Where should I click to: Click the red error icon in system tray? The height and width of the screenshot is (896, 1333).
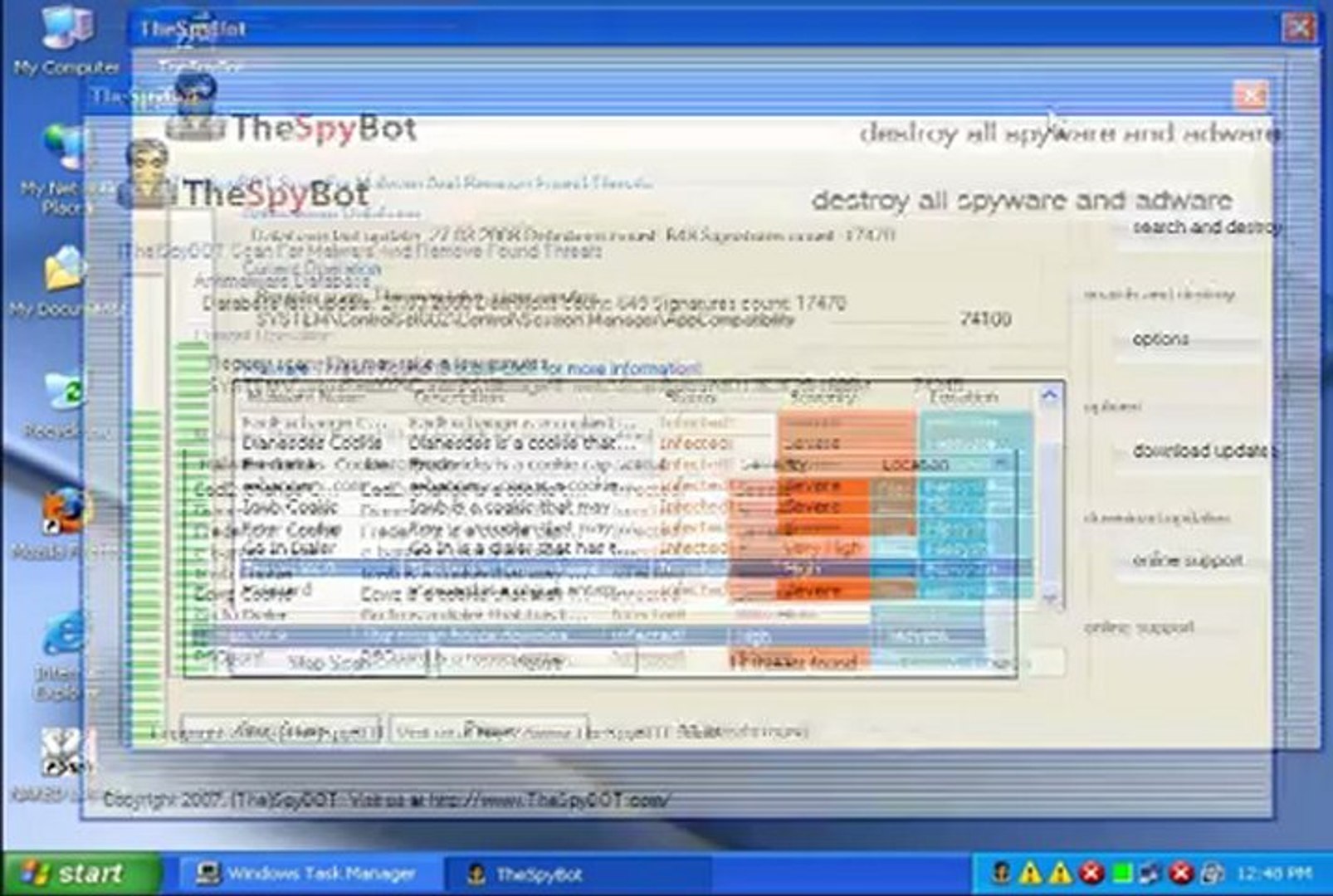(1093, 873)
